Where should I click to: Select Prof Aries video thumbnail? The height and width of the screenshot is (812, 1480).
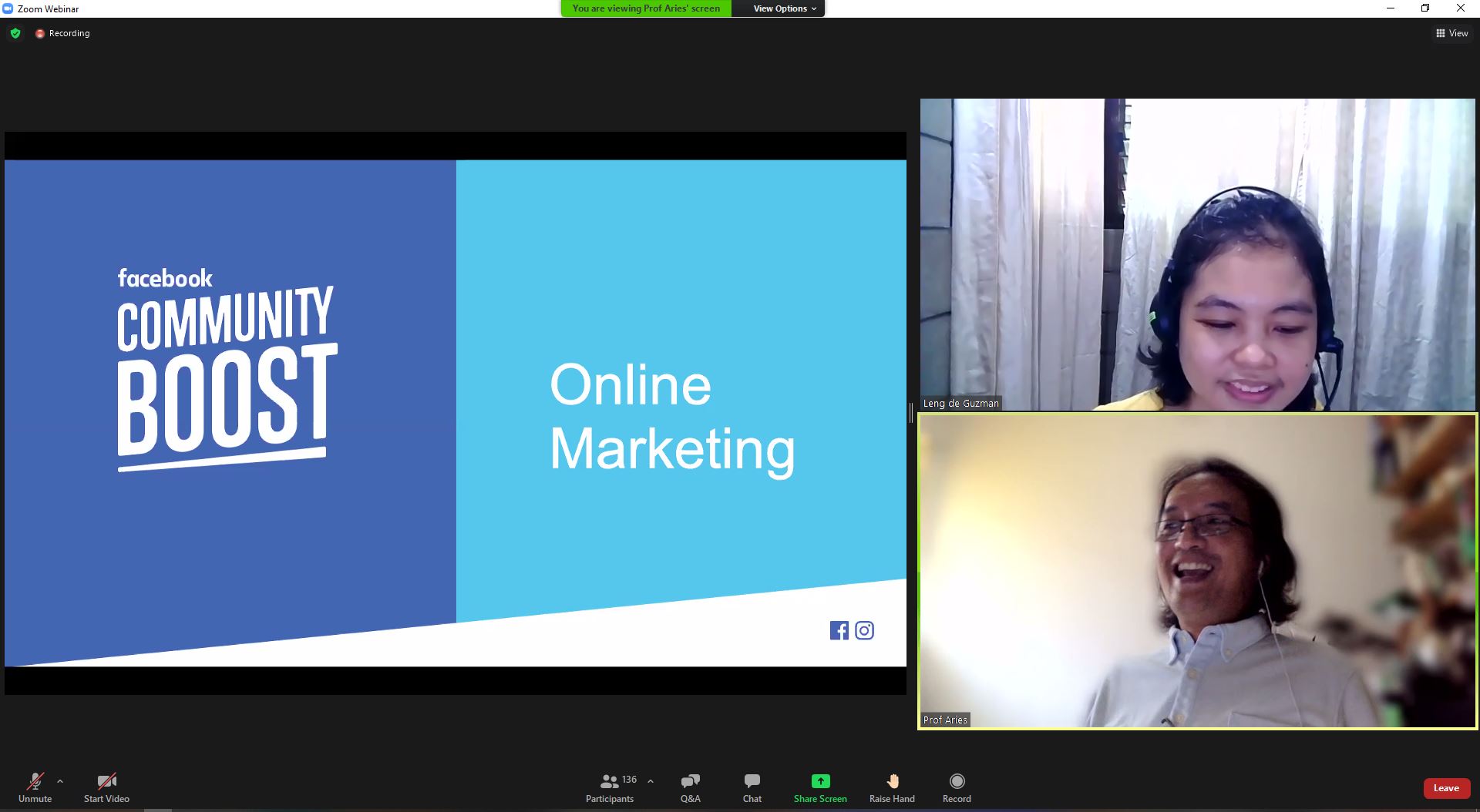1197,571
